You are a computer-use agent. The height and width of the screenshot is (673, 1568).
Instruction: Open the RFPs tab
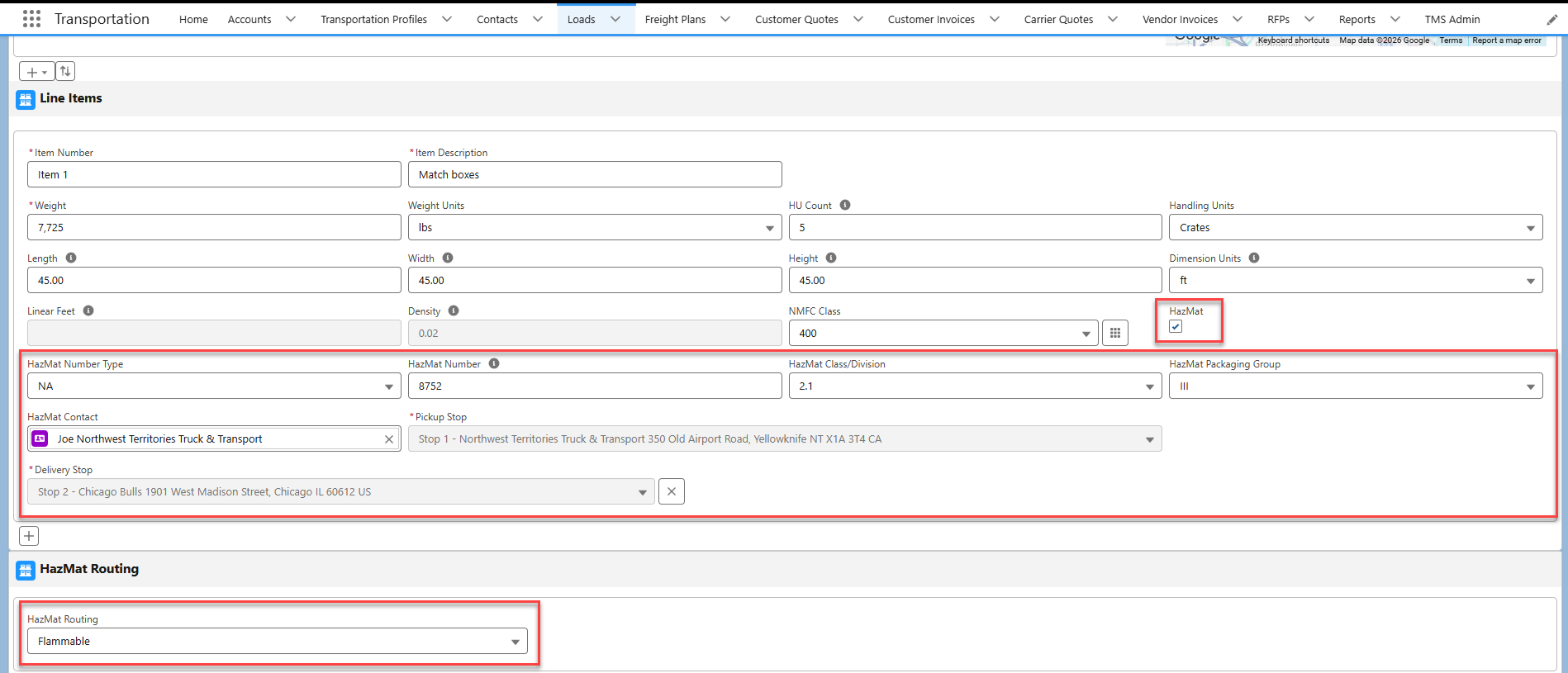(1278, 19)
